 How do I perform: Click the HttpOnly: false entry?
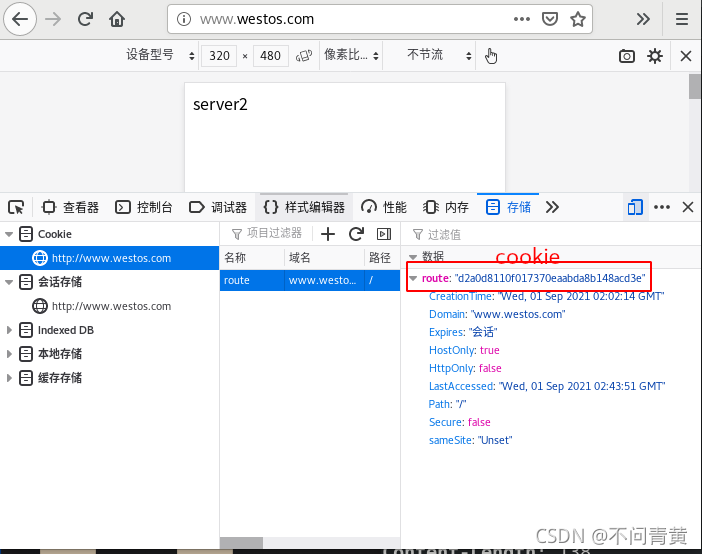coord(465,368)
